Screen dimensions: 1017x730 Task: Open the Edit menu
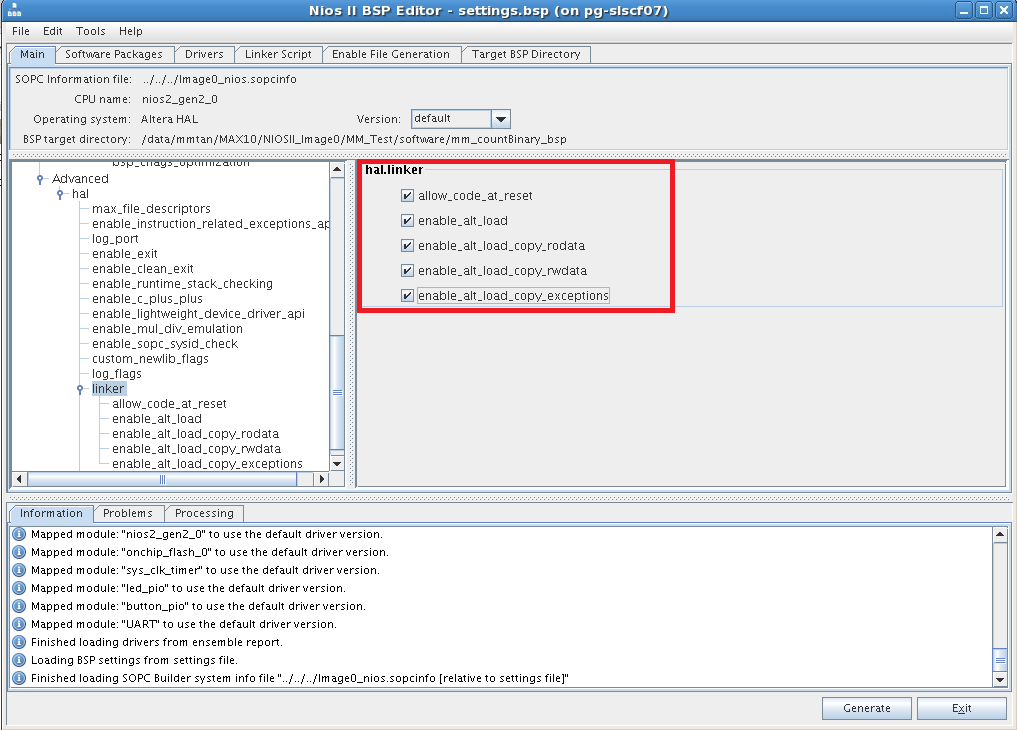[53, 31]
